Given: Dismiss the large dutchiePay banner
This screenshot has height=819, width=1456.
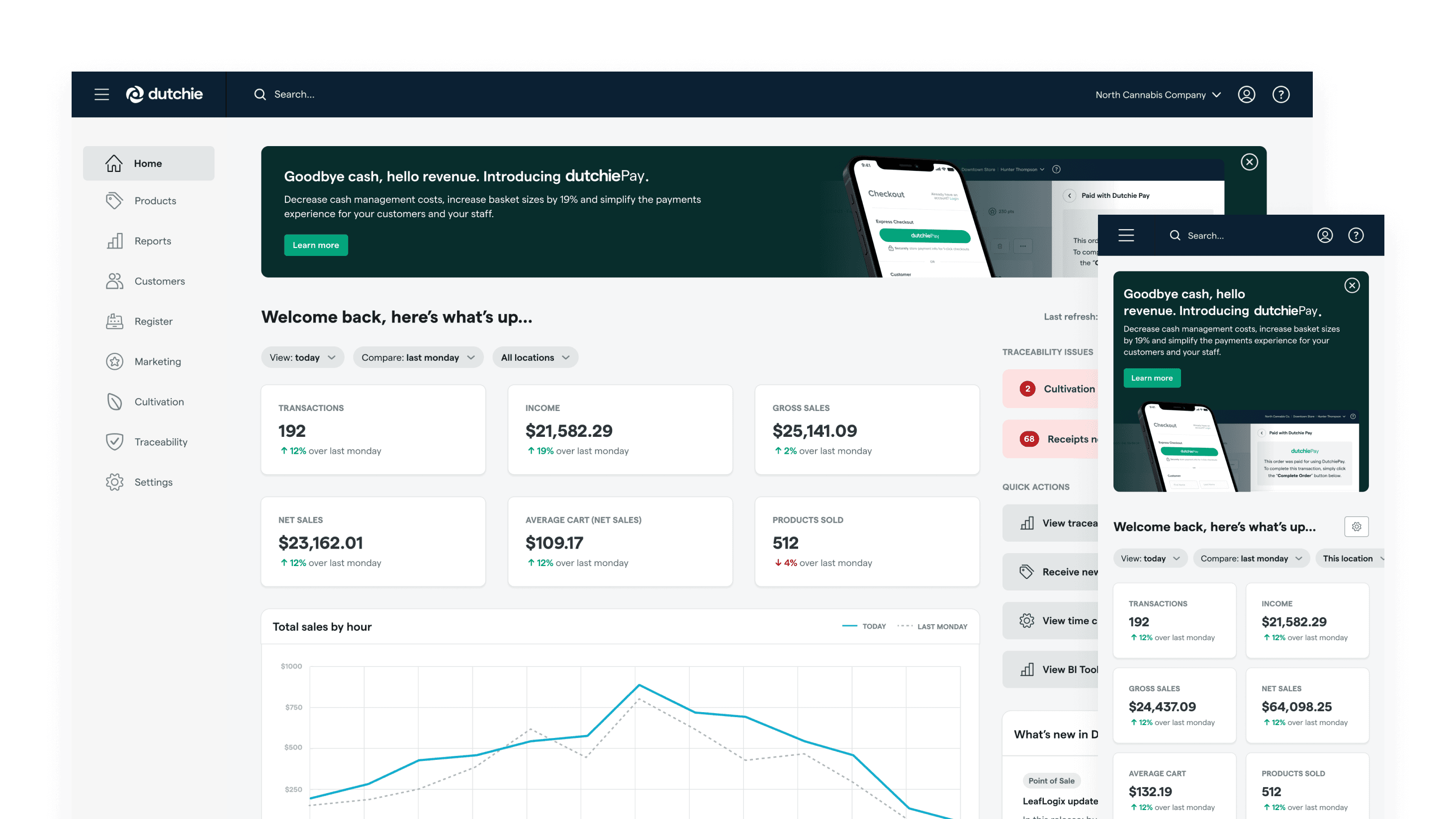Looking at the screenshot, I should coord(1249,162).
